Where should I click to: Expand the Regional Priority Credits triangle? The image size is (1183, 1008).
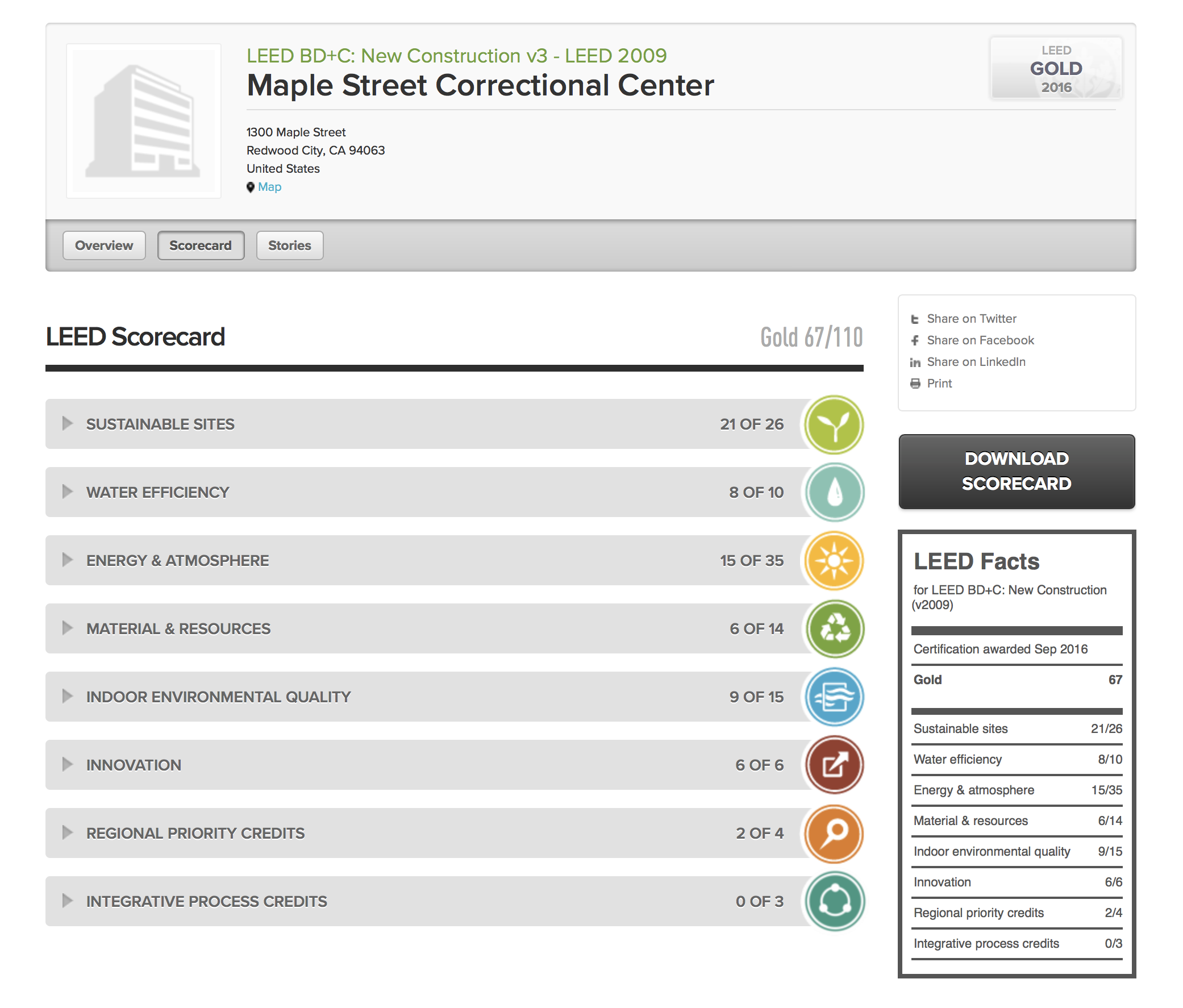pyautogui.click(x=68, y=832)
